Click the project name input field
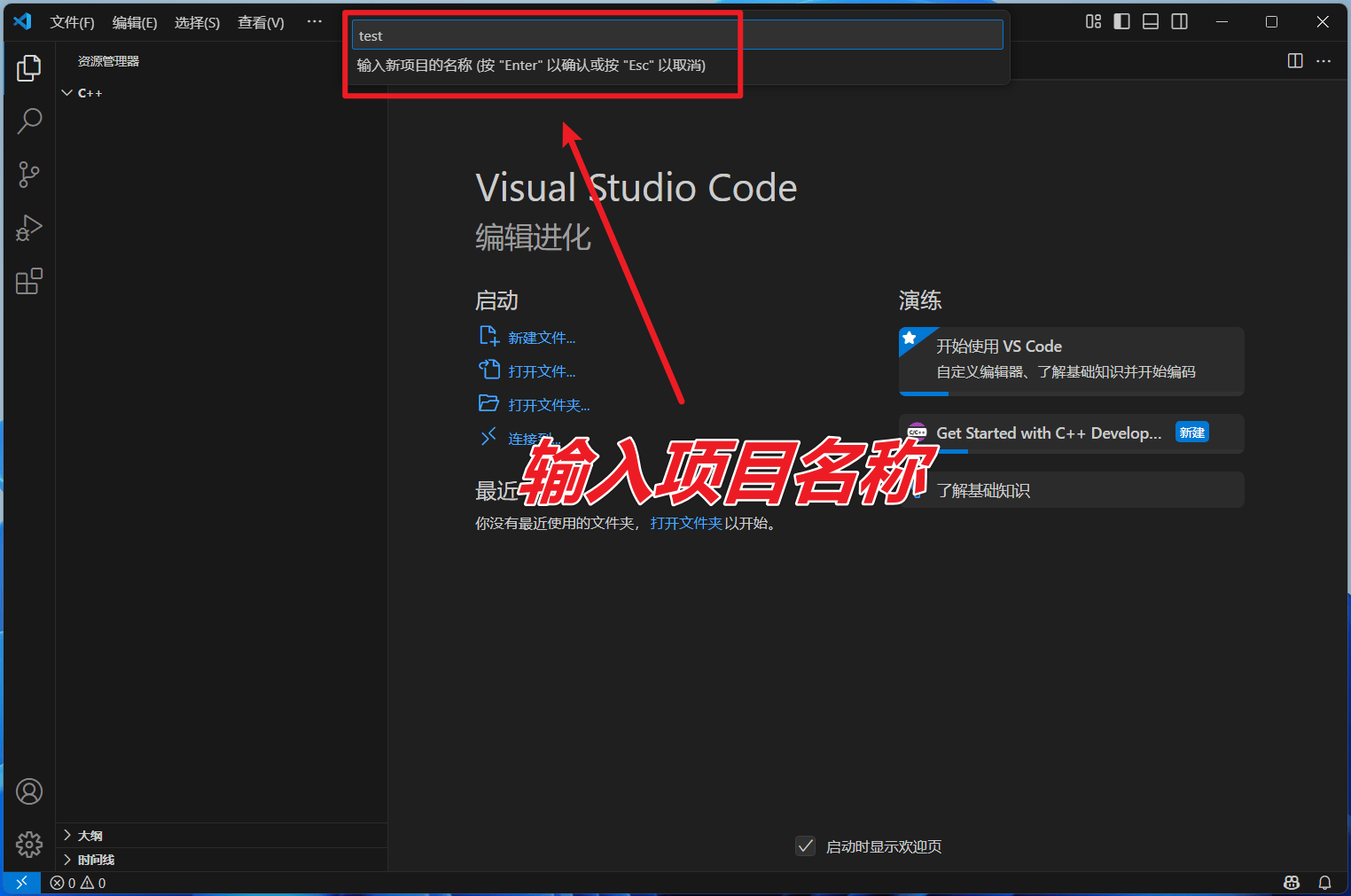Viewport: 1351px width, 896px height. [x=677, y=35]
